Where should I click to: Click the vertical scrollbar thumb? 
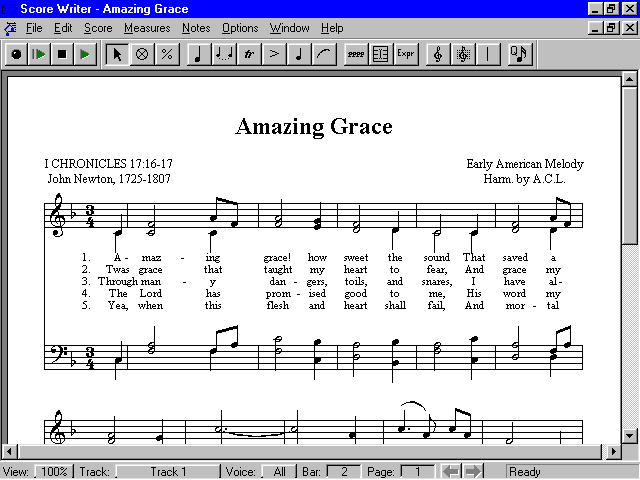pyautogui.click(x=629, y=165)
